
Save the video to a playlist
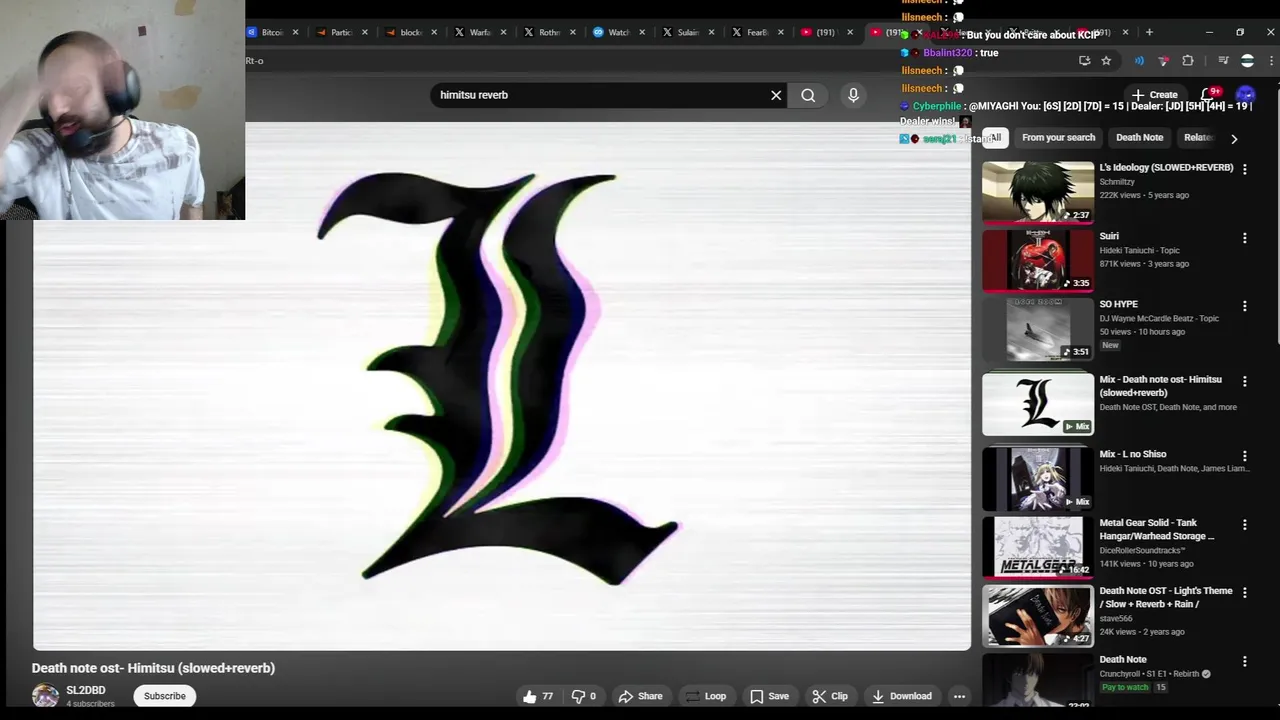click(x=770, y=696)
